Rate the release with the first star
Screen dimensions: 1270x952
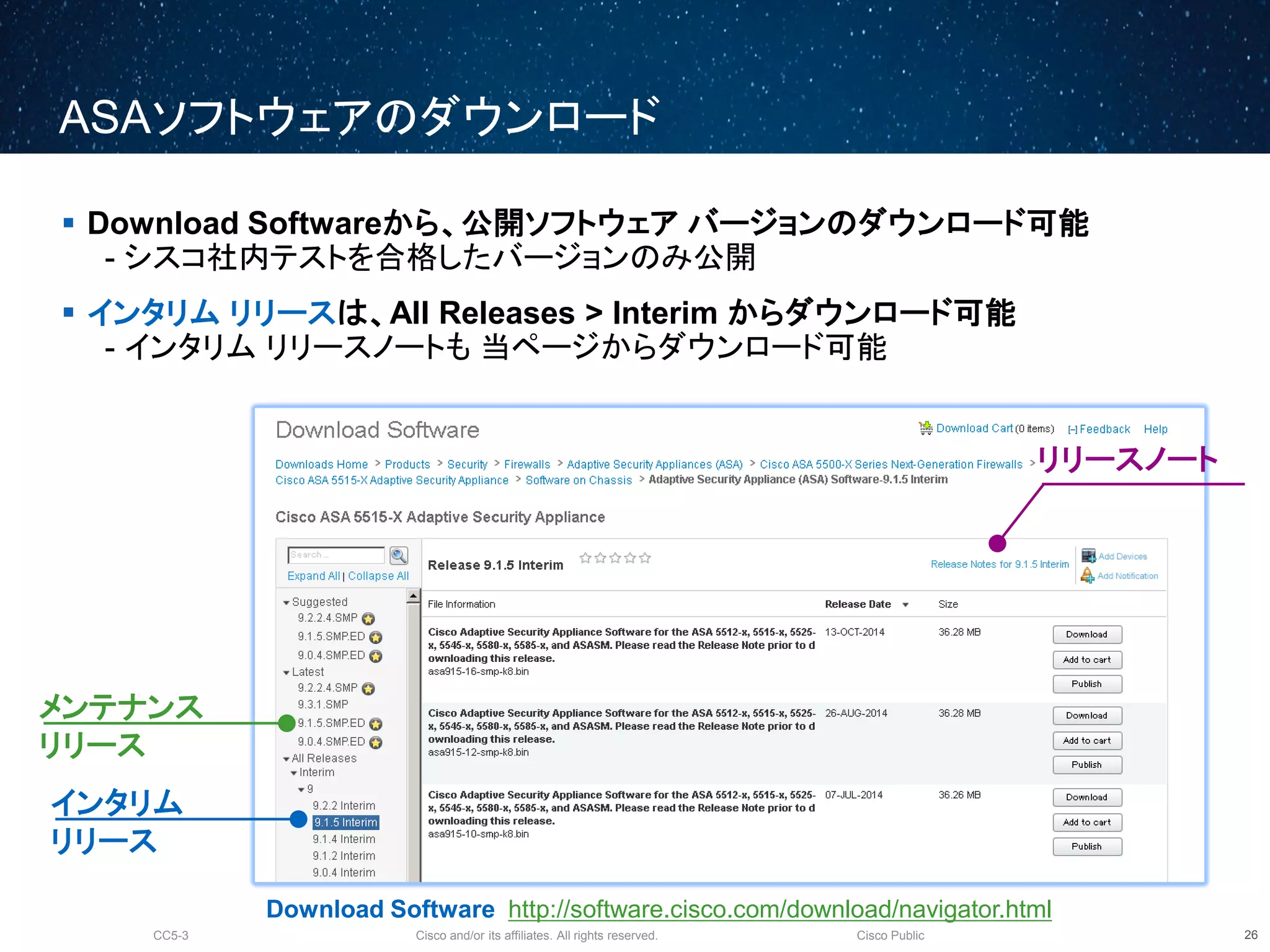(585, 558)
